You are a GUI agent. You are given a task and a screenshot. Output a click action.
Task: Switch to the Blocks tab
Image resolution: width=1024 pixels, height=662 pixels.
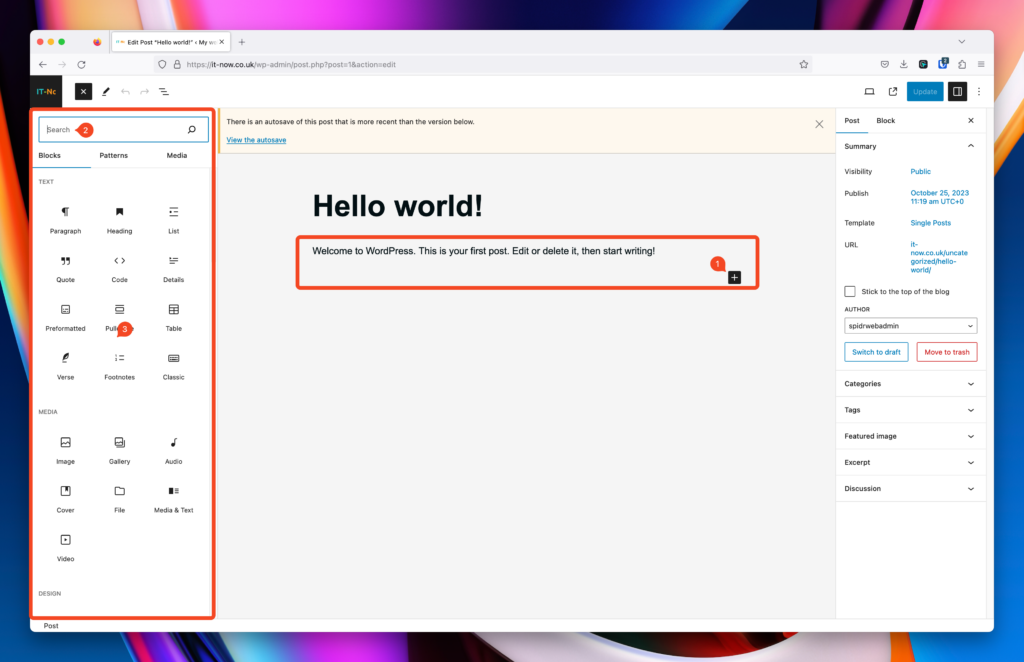pos(50,155)
